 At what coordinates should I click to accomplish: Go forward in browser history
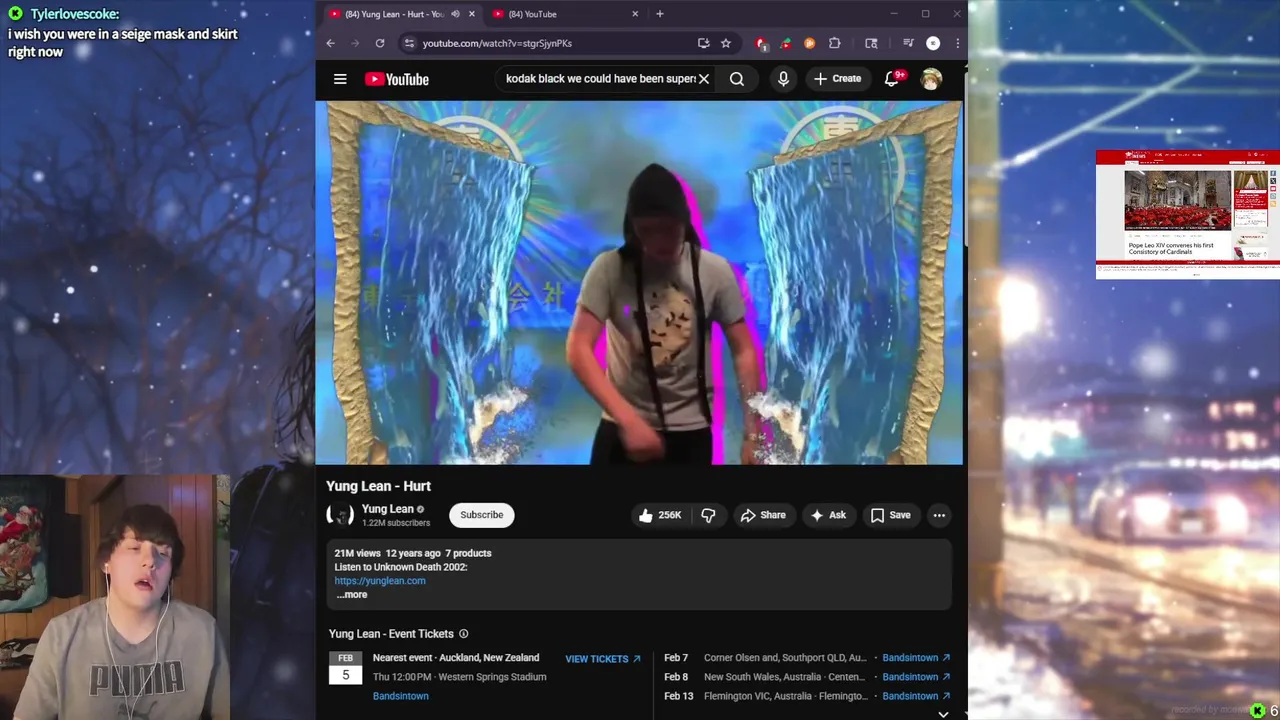[355, 43]
